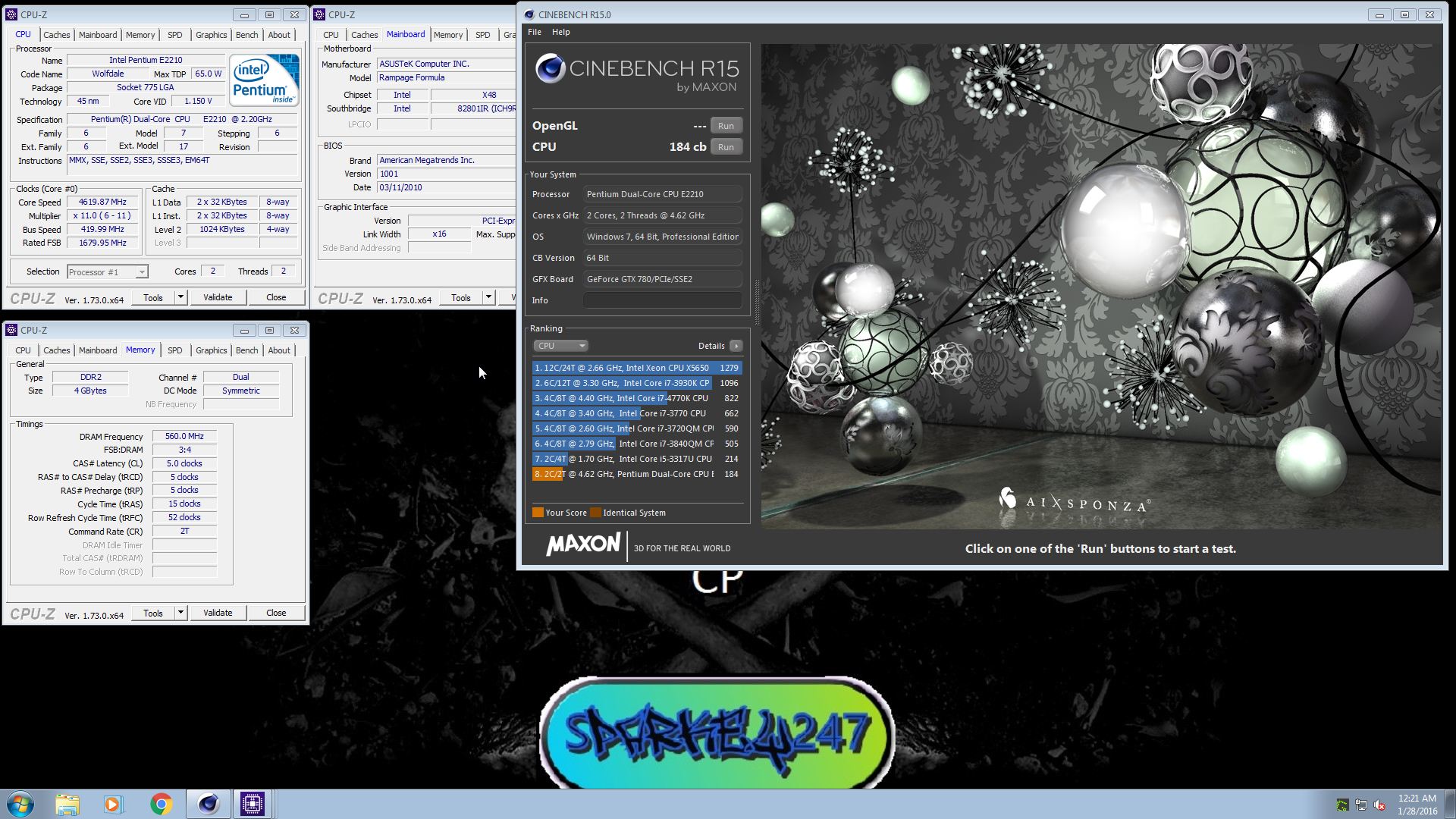Click the Intel Pentium inside logo
Image resolution: width=1456 pixels, height=819 pixels.
(x=263, y=80)
